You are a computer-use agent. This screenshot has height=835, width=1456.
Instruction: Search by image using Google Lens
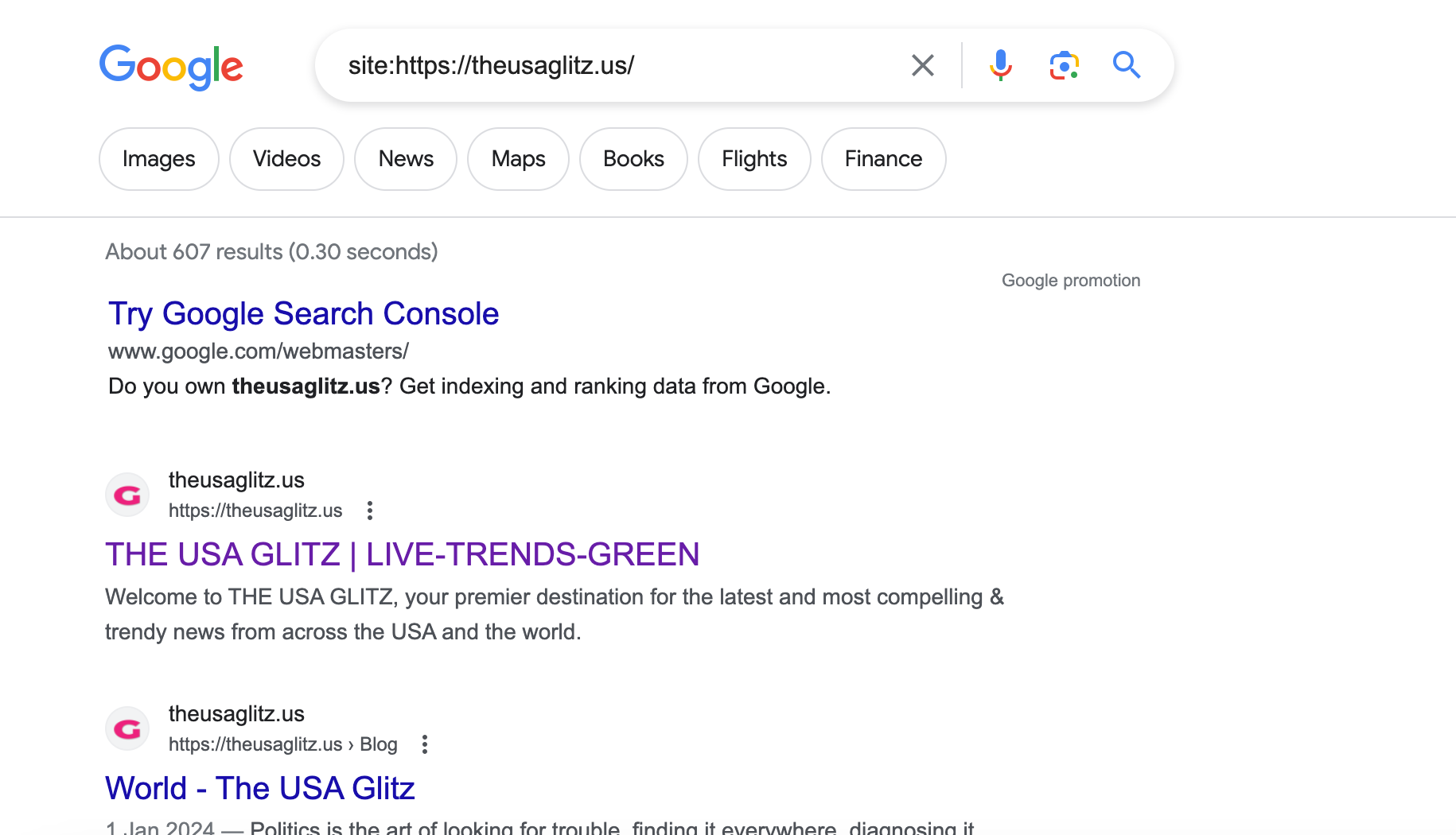point(1063,65)
